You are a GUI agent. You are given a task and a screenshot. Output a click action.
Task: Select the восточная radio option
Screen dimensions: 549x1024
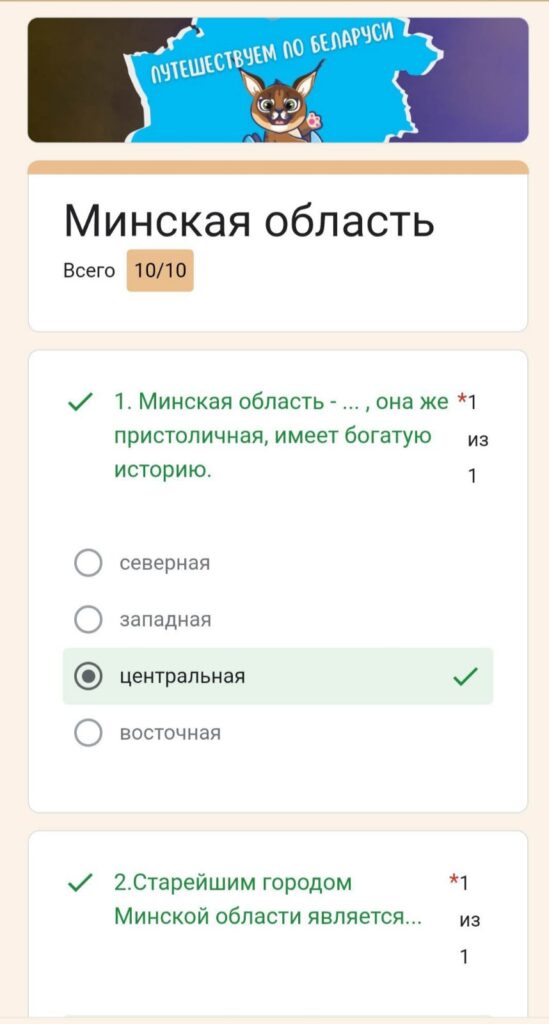click(x=88, y=733)
